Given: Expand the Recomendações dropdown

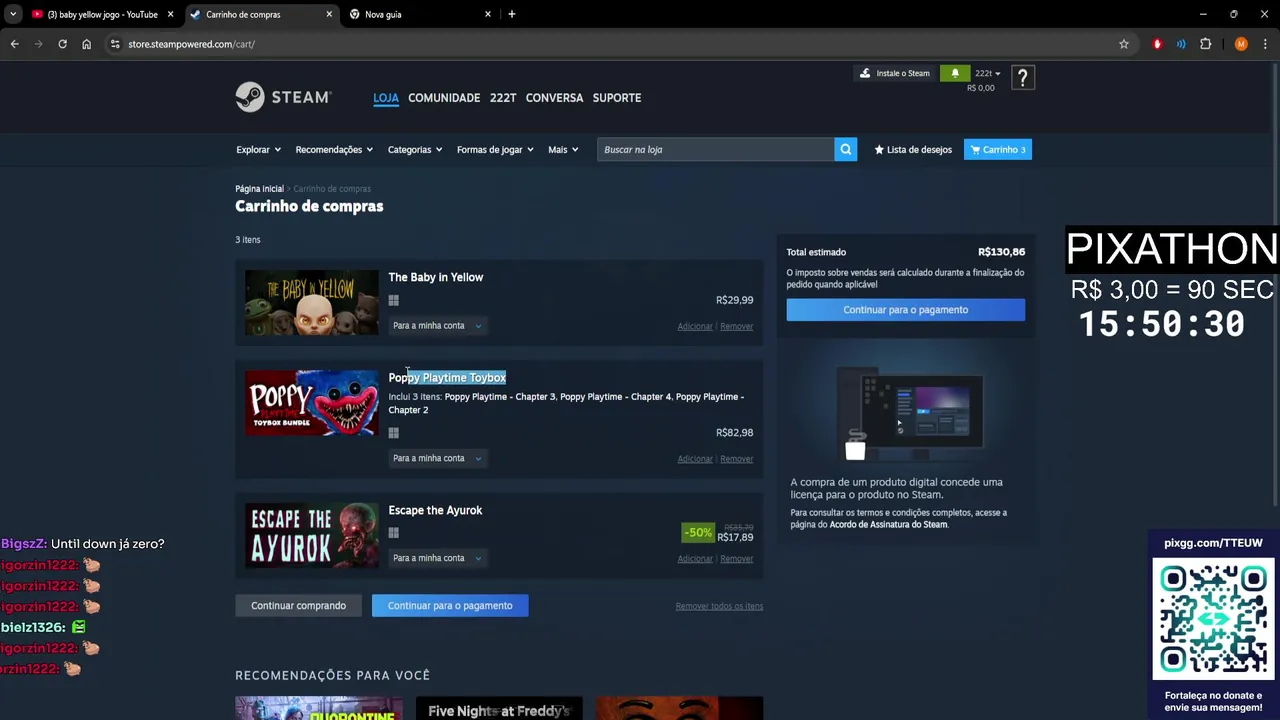Looking at the screenshot, I should coord(334,149).
